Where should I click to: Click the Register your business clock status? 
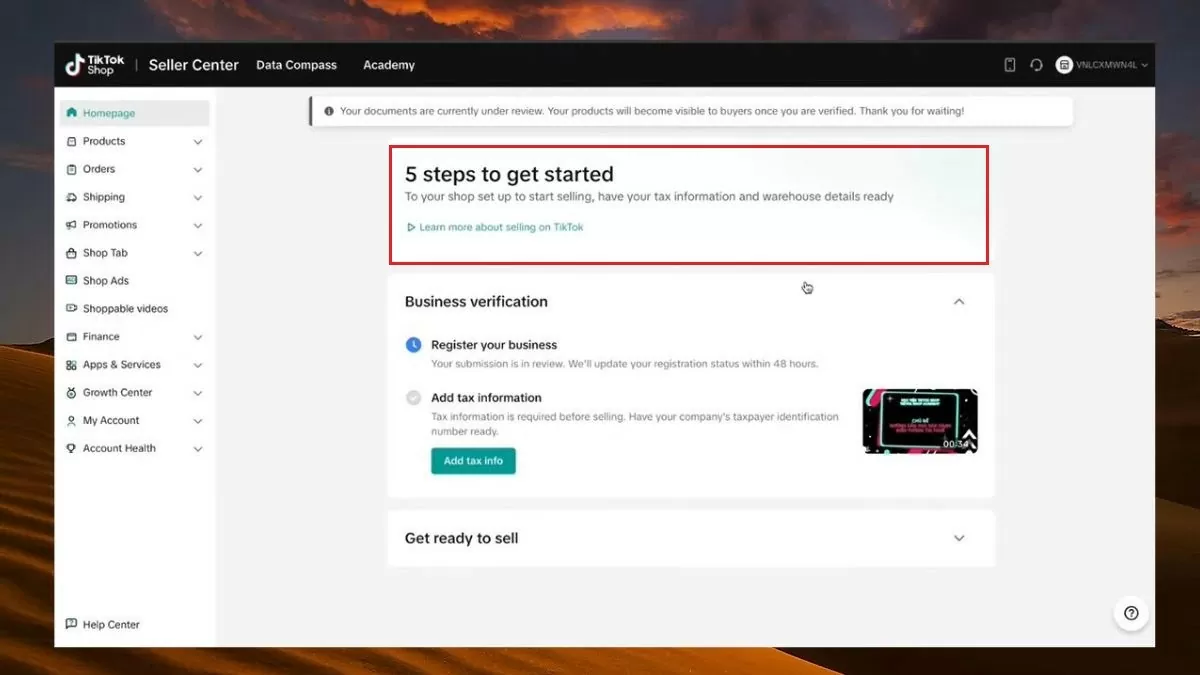(x=413, y=345)
